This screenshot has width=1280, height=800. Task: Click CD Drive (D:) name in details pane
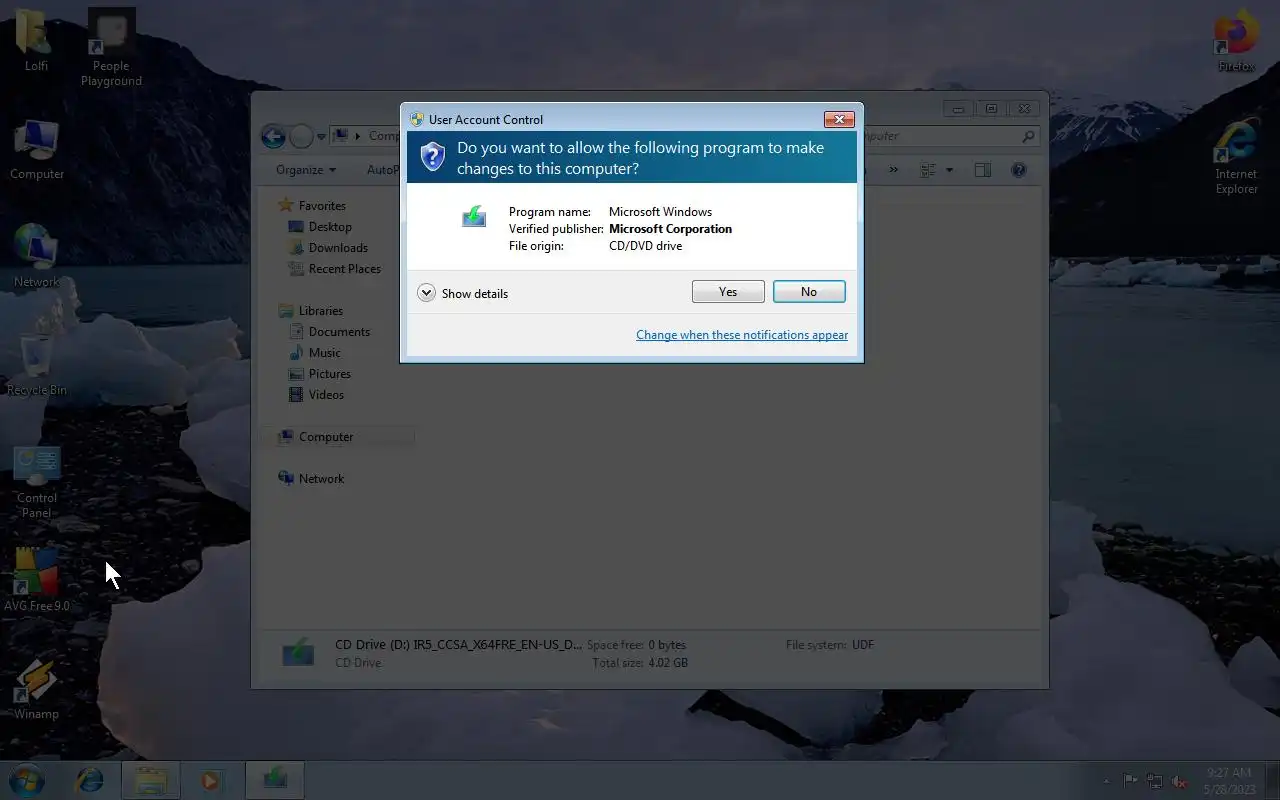[x=458, y=645]
